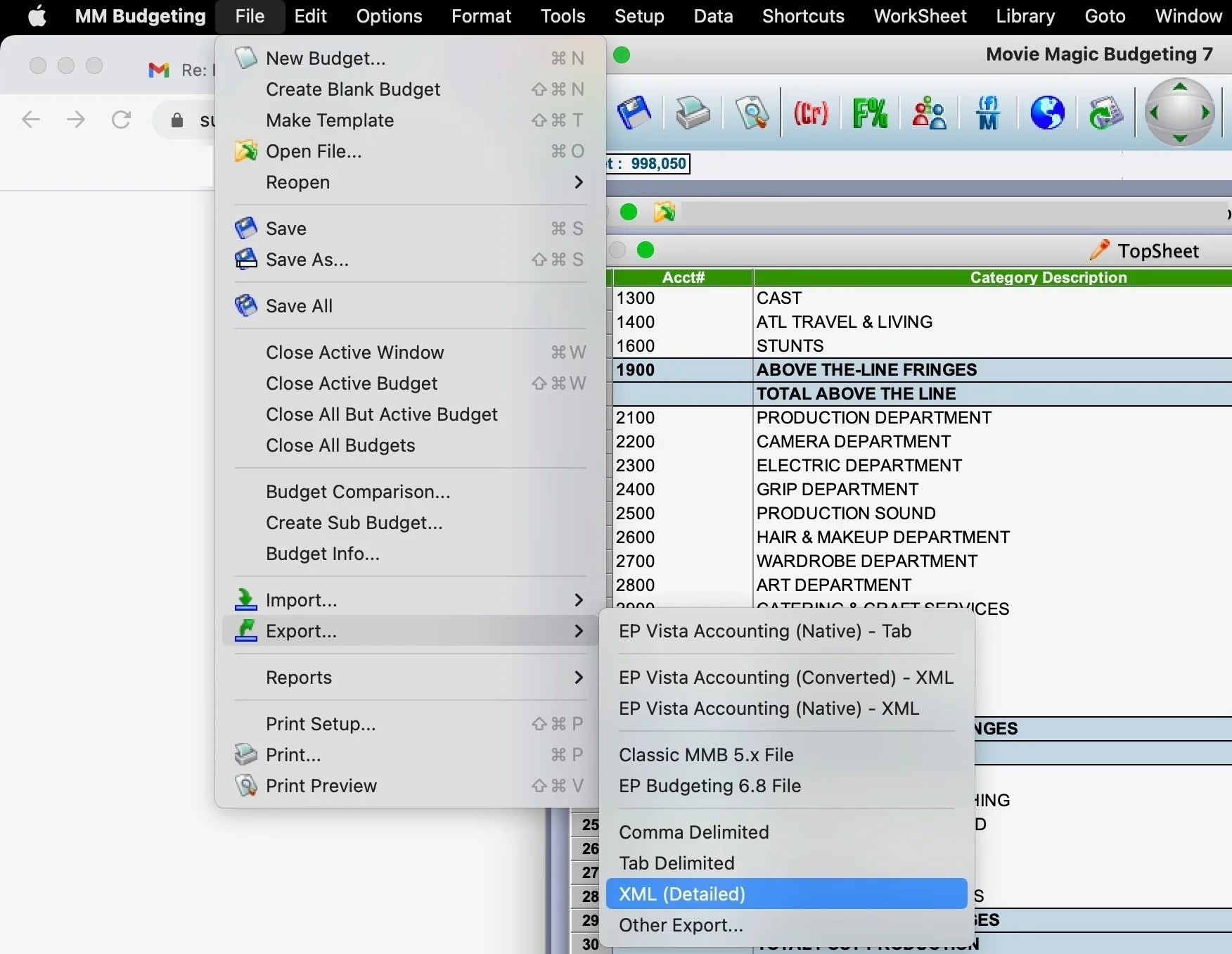This screenshot has width=1232, height=954.
Task: Click the green refresh-arrow toolbar icon at the toolbar's right end
Action: (x=1105, y=113)
